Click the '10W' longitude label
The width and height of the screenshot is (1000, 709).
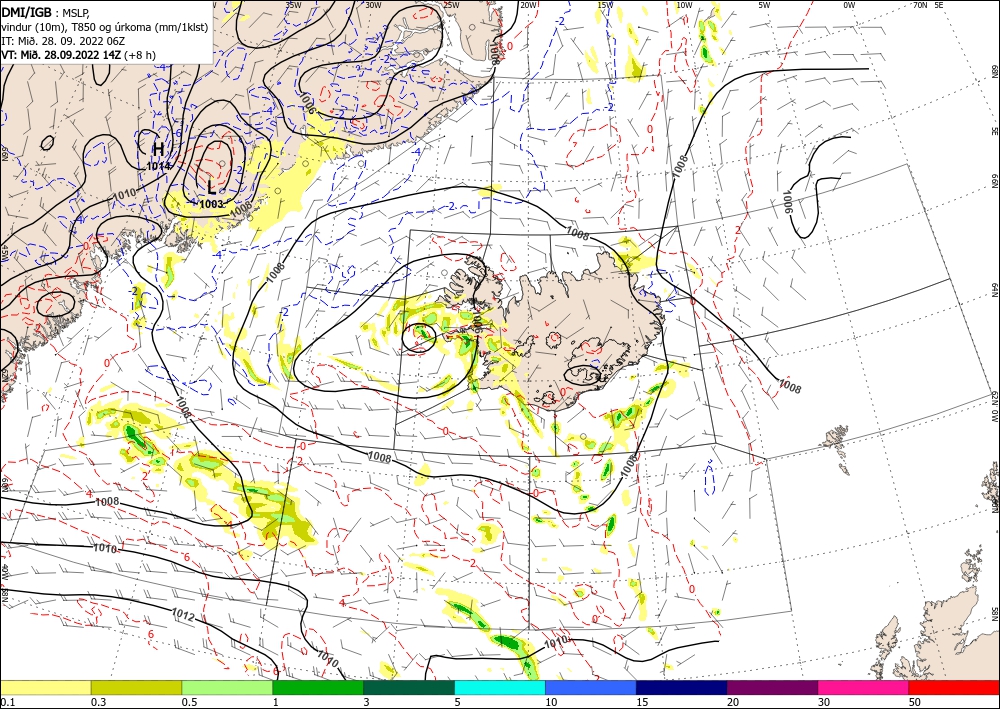[684, 5]
